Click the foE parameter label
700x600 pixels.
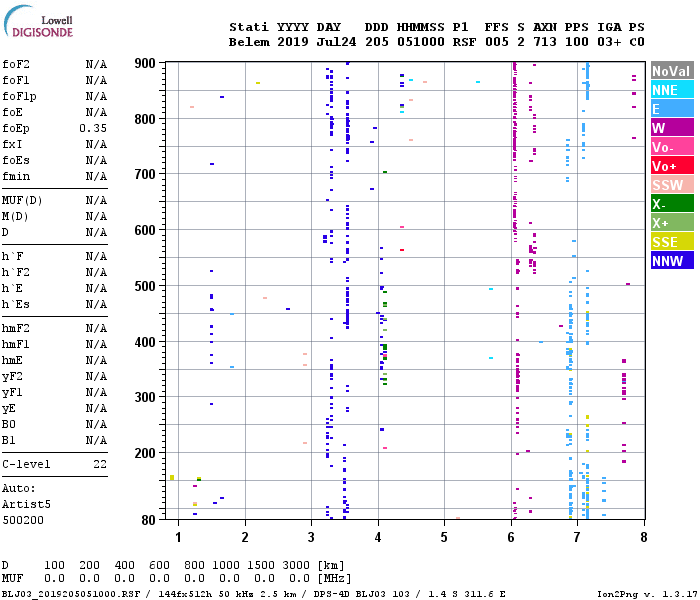12,112
